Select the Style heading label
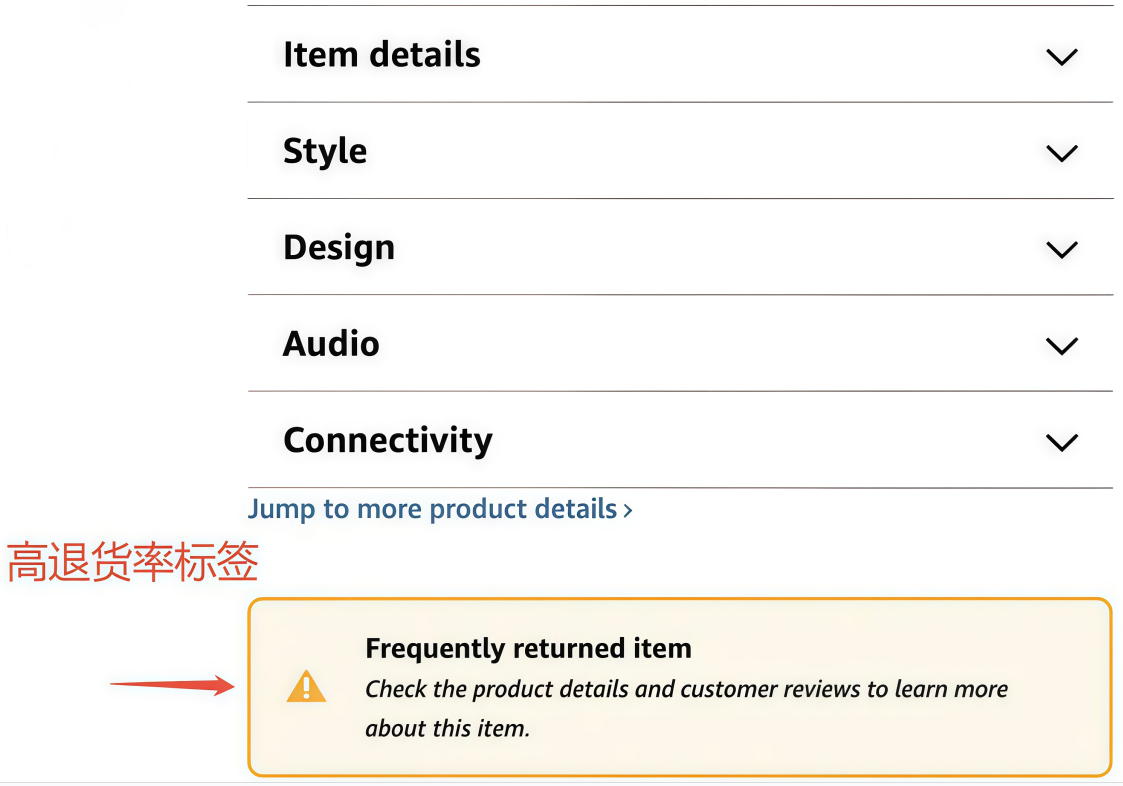Screen dimensions: 1123x786 [325, 151]
